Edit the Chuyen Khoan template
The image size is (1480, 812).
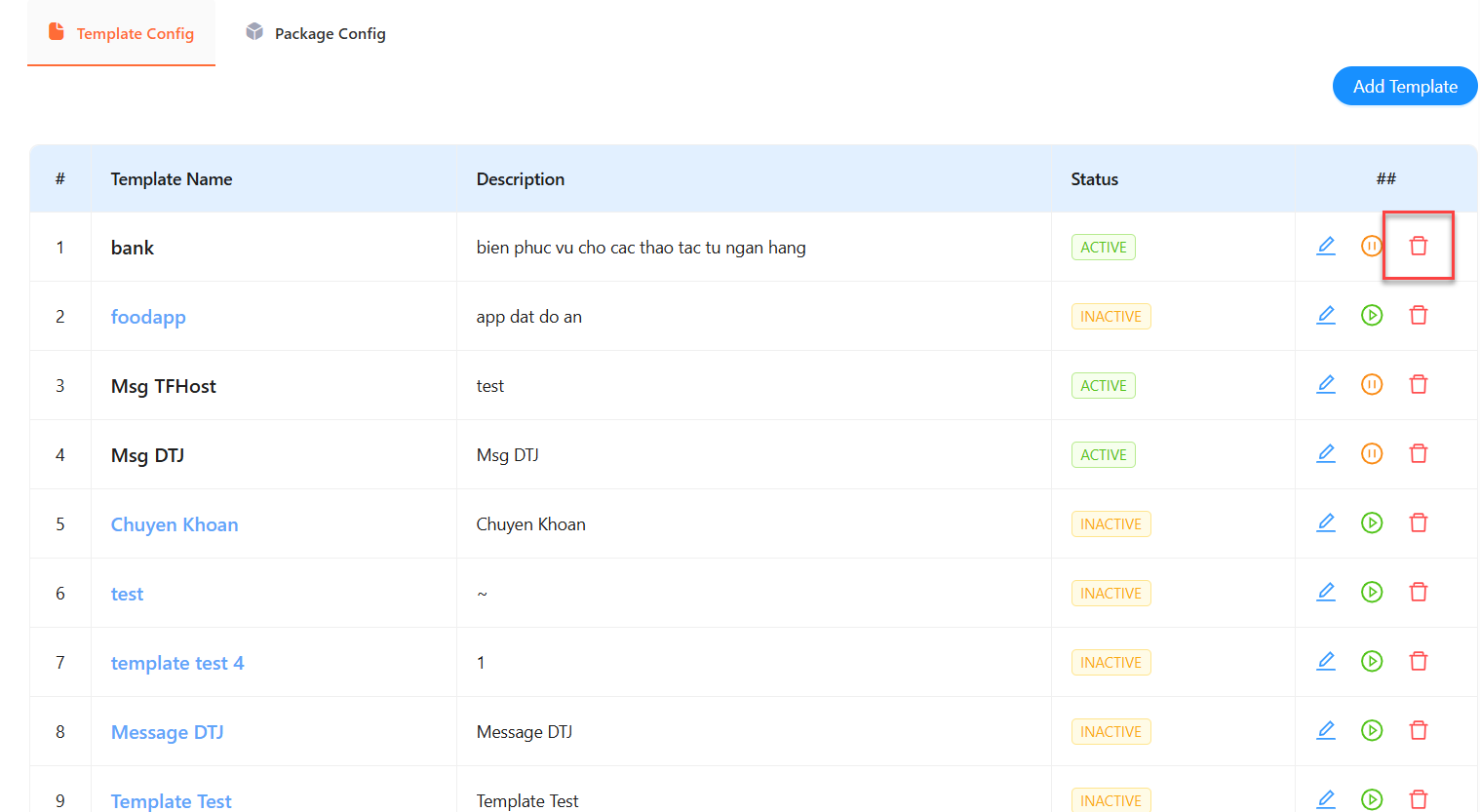pos(1326,522)
